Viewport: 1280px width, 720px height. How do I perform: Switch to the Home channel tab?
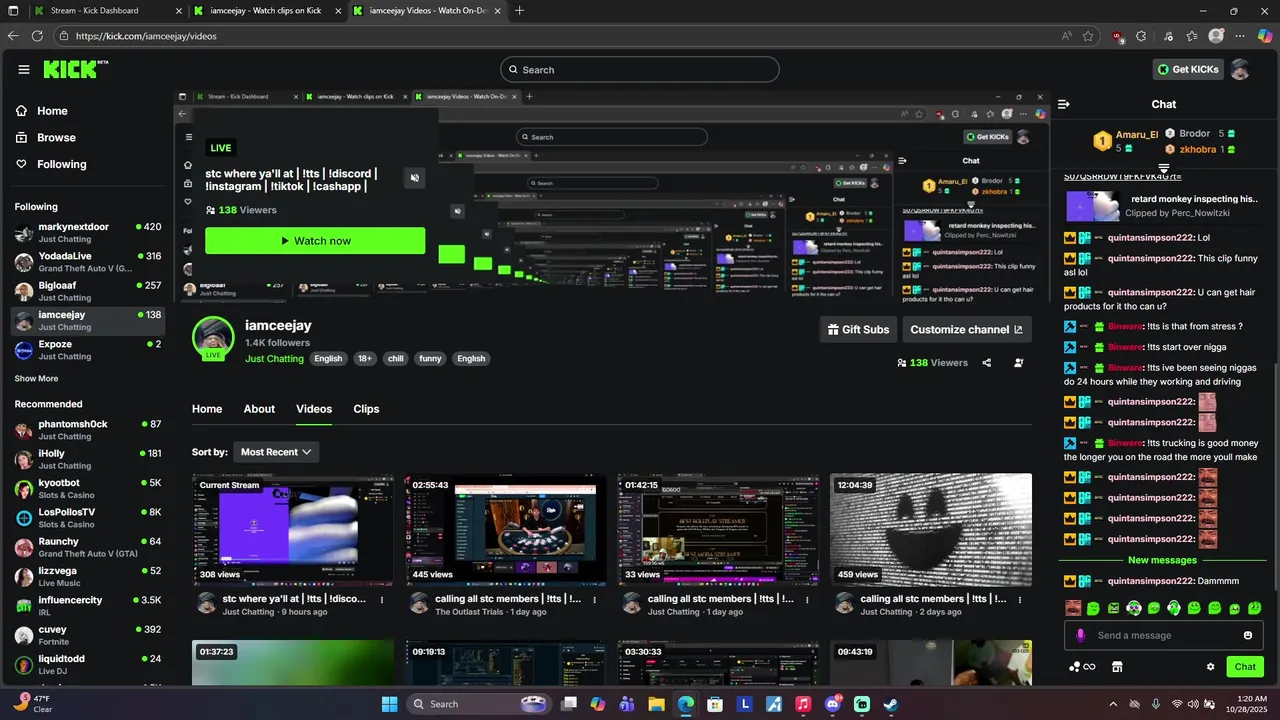[x=207, y=409]
